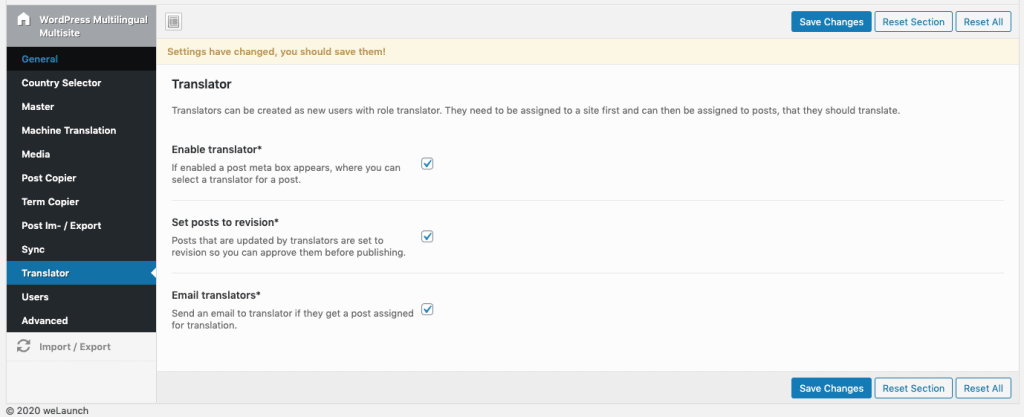Viewport: 1024px width, 417px height.
Task: Open the Sync section
Action: point(33,249)
